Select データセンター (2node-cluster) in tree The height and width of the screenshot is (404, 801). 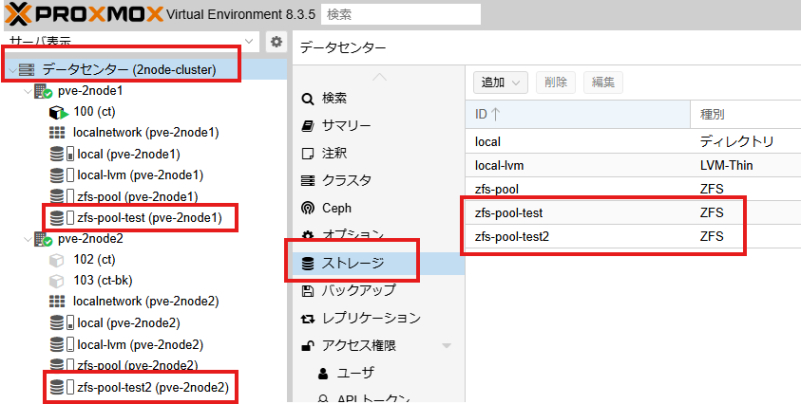(129, 70)
